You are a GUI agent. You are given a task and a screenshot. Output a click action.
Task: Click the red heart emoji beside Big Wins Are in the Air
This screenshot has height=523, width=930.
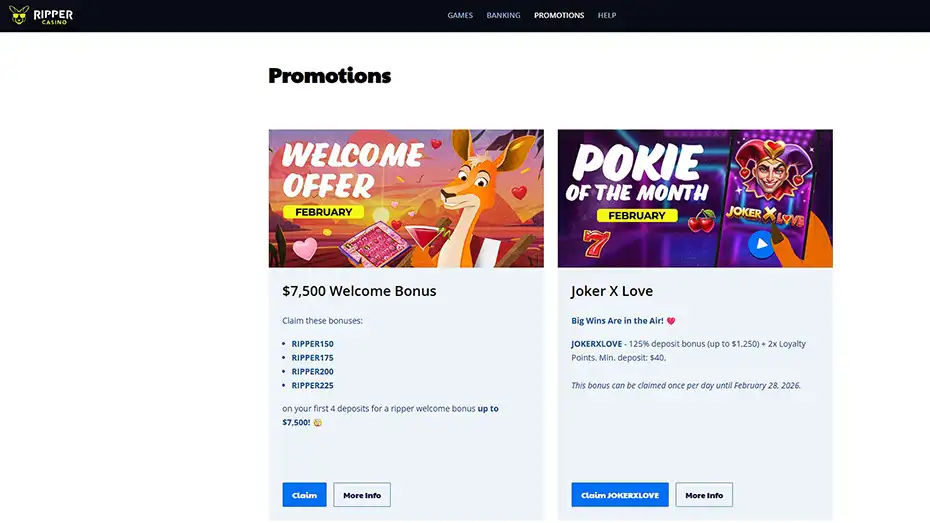tap(671, 321)
